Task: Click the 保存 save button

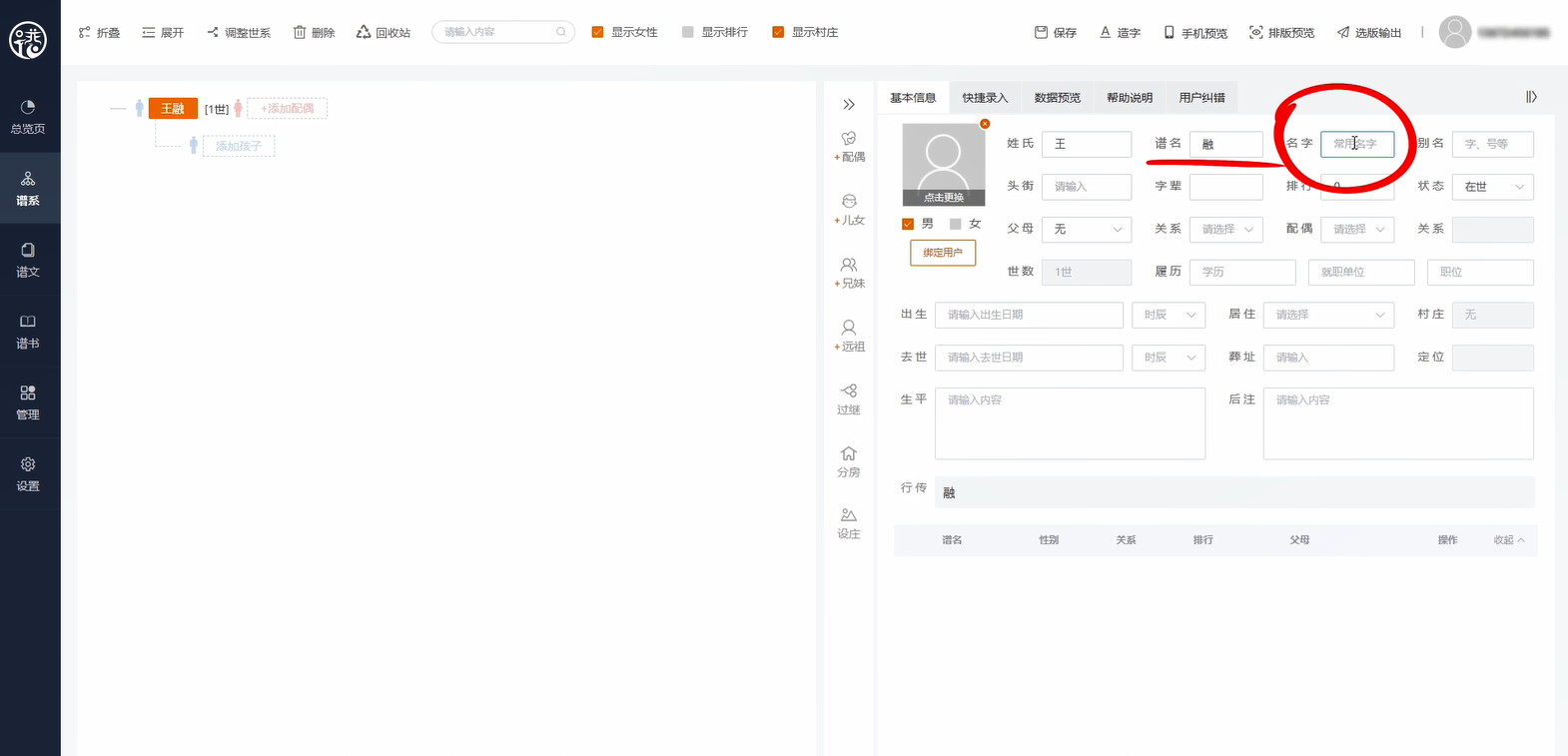Action: click(x=1056, y=33)
